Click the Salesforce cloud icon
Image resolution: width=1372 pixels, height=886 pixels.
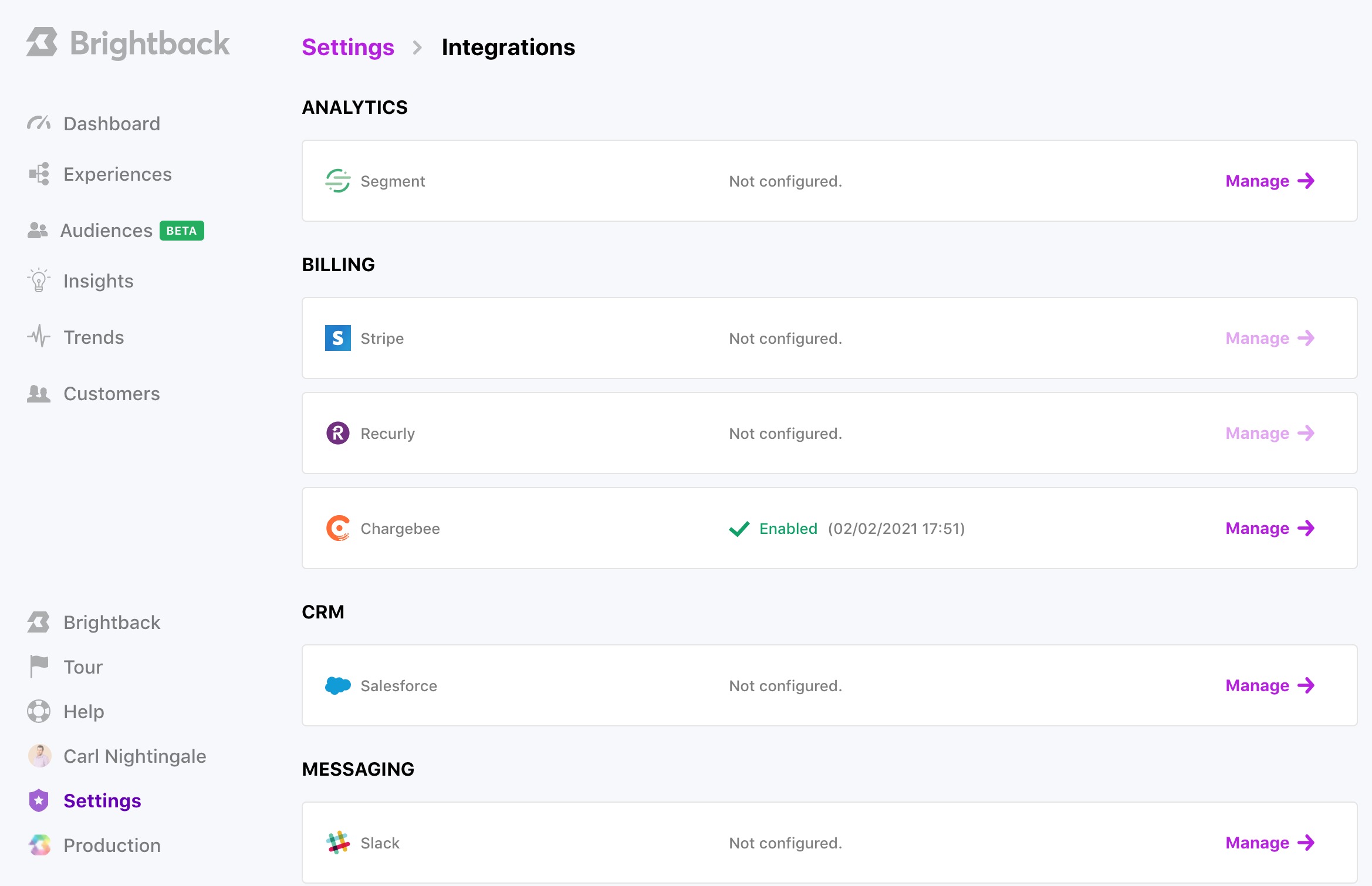click(339, 685)
